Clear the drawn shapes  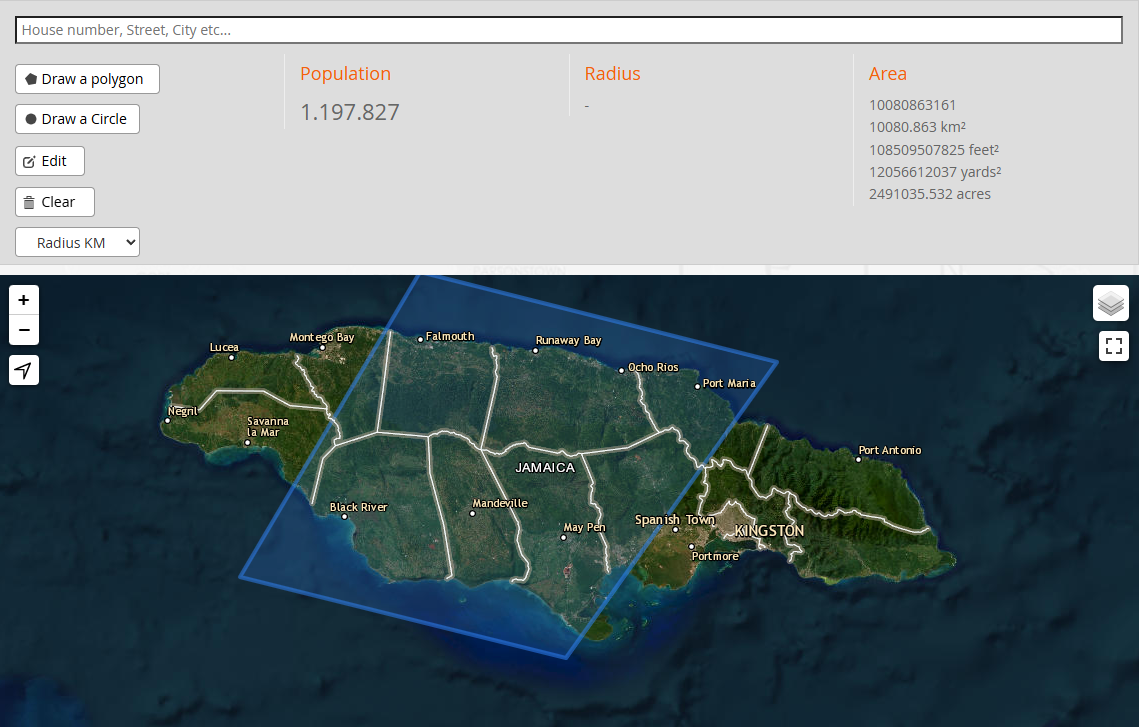coord(54,202)
